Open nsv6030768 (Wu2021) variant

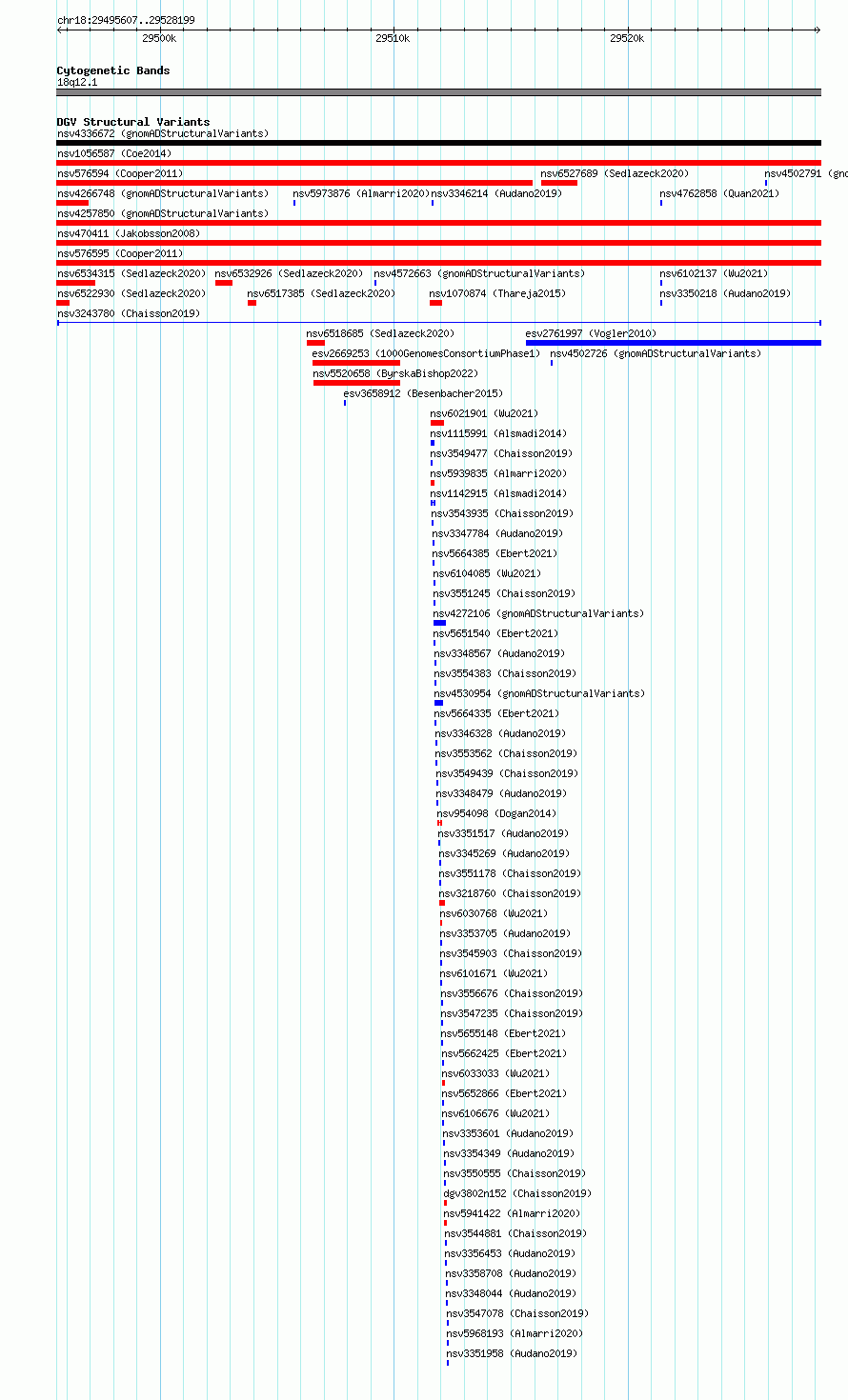tap(494, 913)
